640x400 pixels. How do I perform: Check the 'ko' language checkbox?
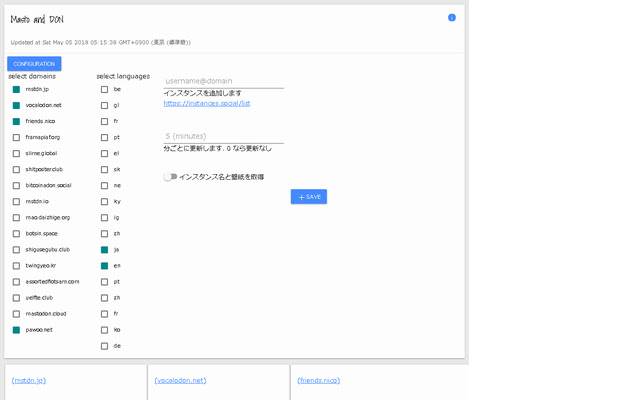(104, 330)
